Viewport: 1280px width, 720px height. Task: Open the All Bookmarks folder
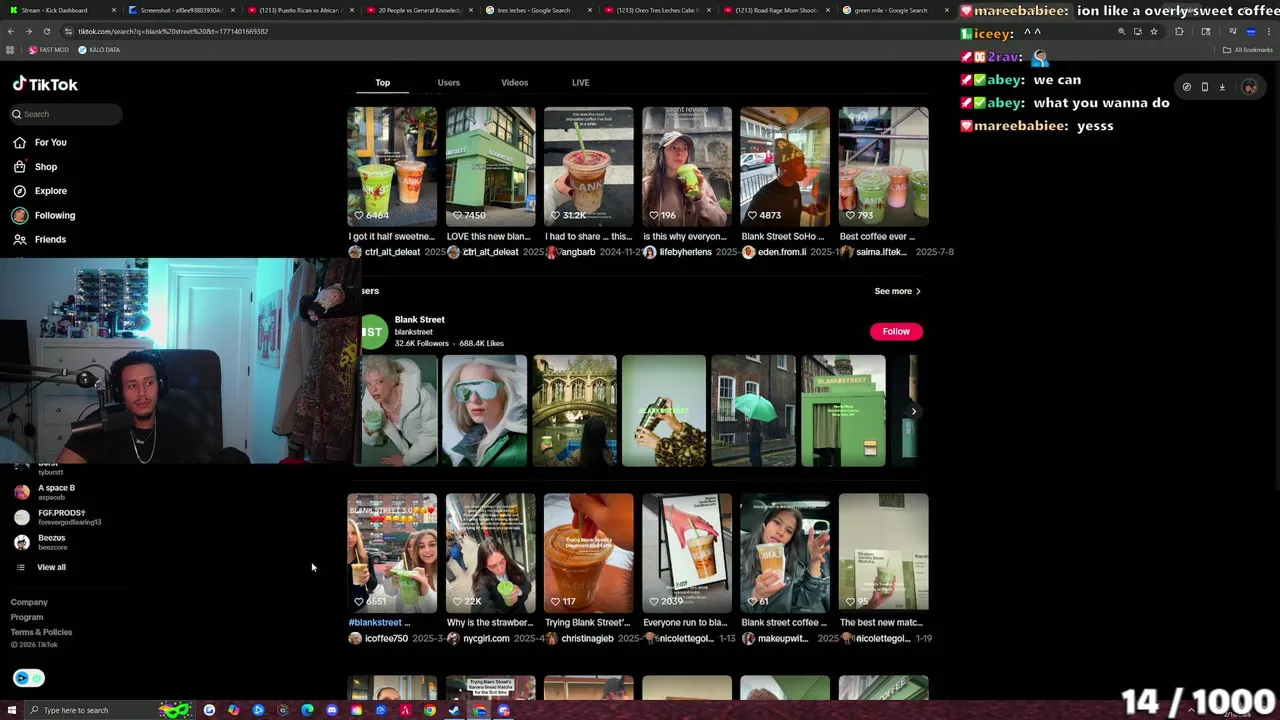[x=1248, y=50]
